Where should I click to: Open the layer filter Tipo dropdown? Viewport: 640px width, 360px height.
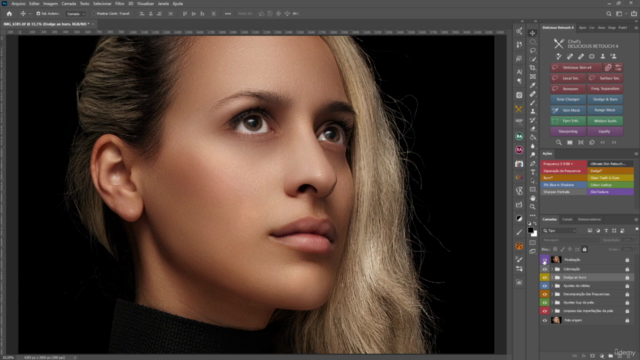[559, 231]
